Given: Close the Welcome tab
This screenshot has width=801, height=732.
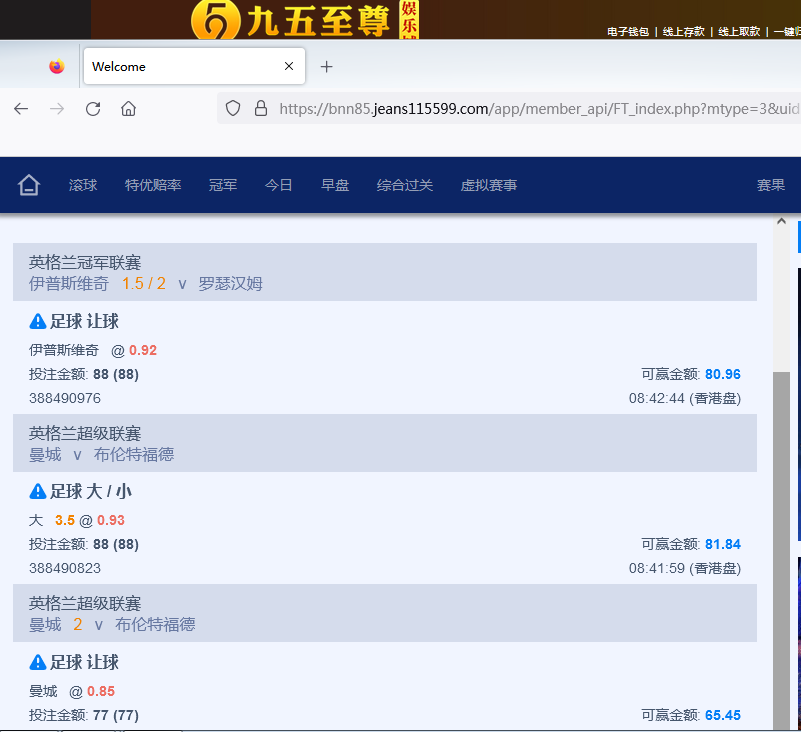Looking at the screenshot, I should (x=289, y=66).
